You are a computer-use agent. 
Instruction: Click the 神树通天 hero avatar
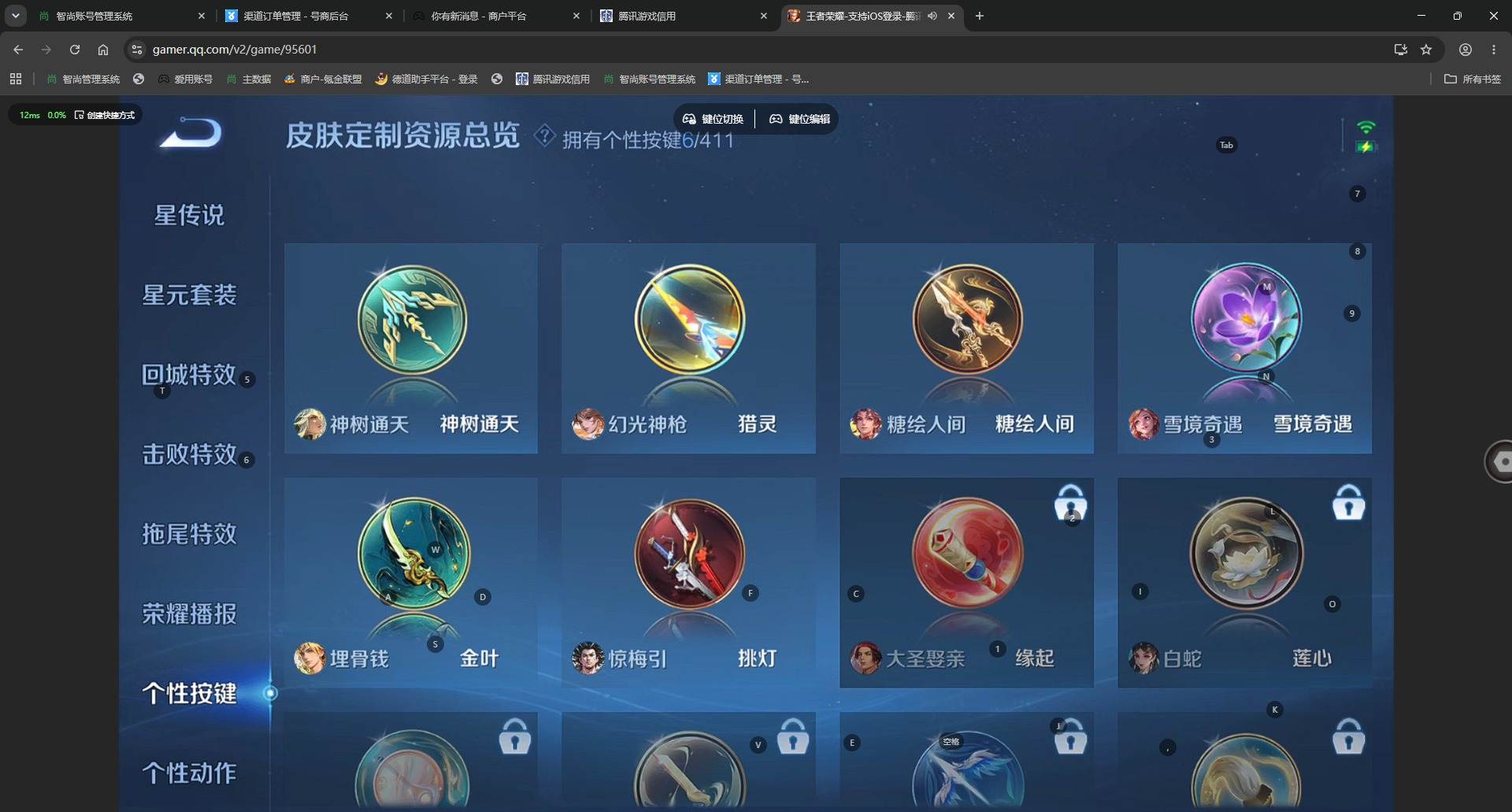(x=309, y=424)
